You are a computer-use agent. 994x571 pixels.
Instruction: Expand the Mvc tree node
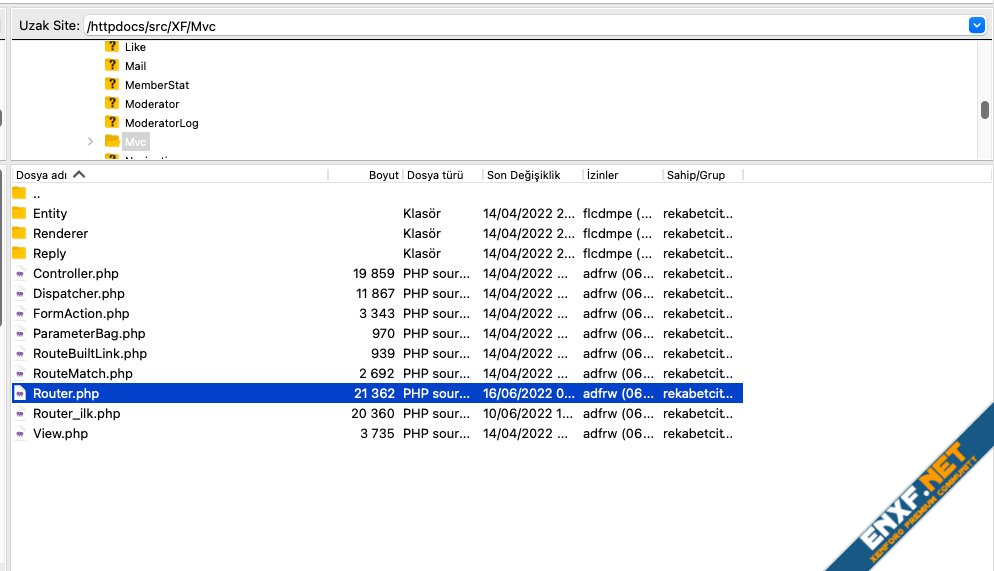point(90,142)
